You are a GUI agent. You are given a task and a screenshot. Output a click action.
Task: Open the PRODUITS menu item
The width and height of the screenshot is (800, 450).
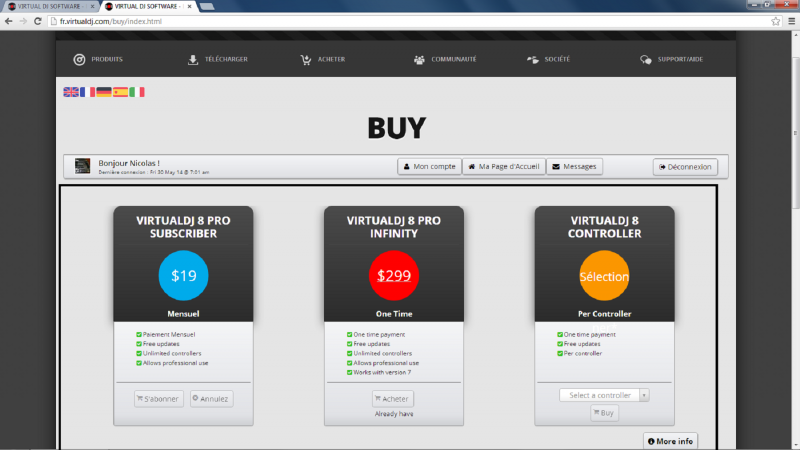coord(107,59)
